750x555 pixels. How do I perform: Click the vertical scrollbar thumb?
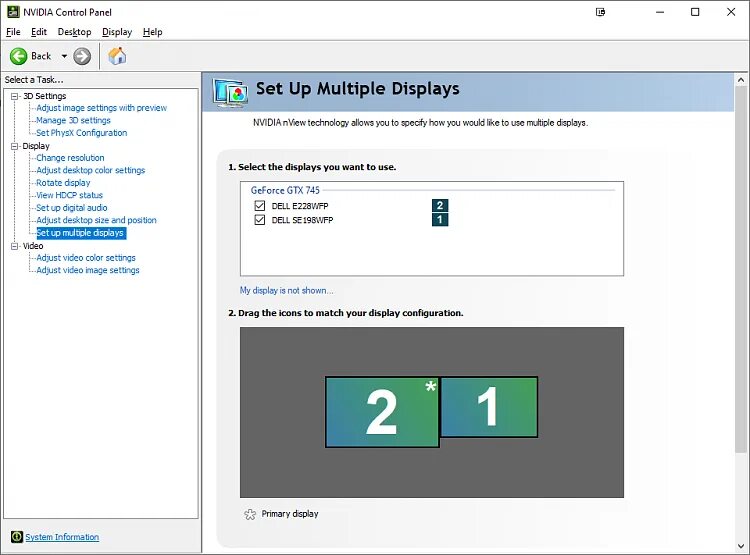pos(741,270)
